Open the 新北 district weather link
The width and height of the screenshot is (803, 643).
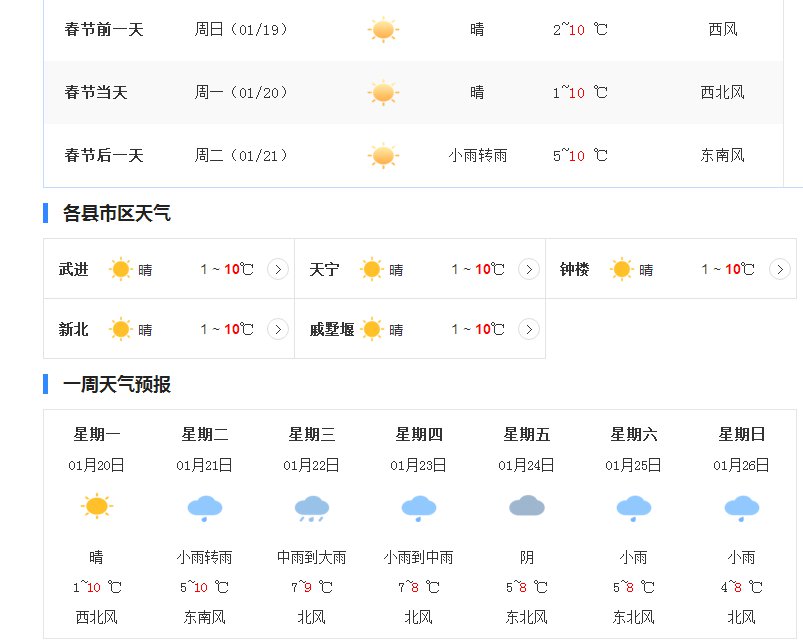pyautogui.click(x=73, y=329)
